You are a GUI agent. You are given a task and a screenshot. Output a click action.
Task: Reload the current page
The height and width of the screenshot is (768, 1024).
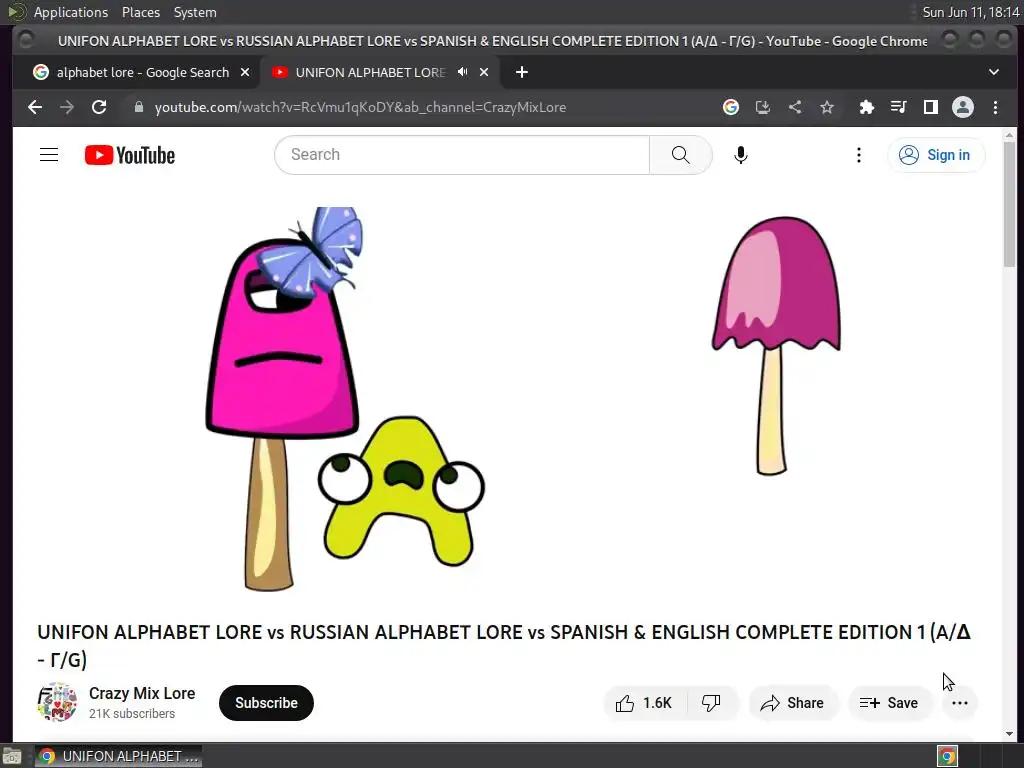coord(99,107)
